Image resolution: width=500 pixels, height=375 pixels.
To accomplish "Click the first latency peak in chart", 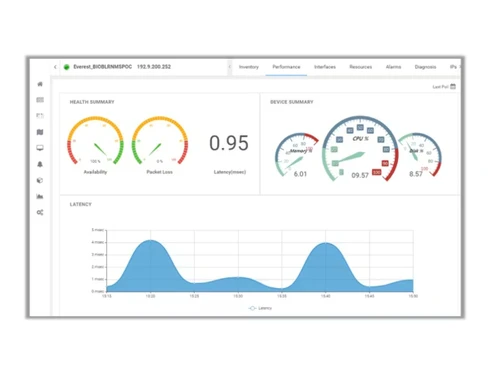I will [x=151, y=241].
